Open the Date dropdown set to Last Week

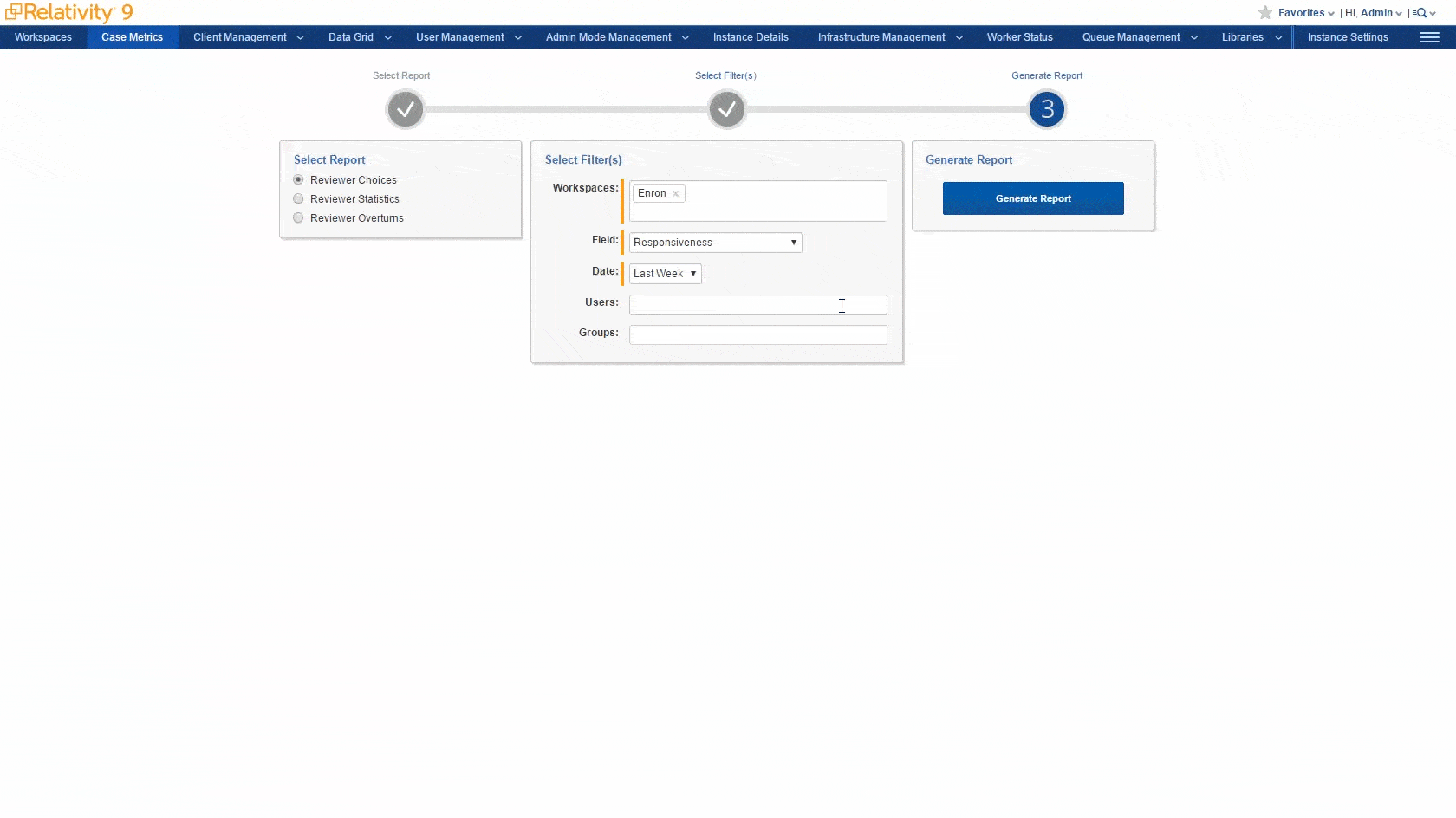pyautogui.click(x=665, y=274)
